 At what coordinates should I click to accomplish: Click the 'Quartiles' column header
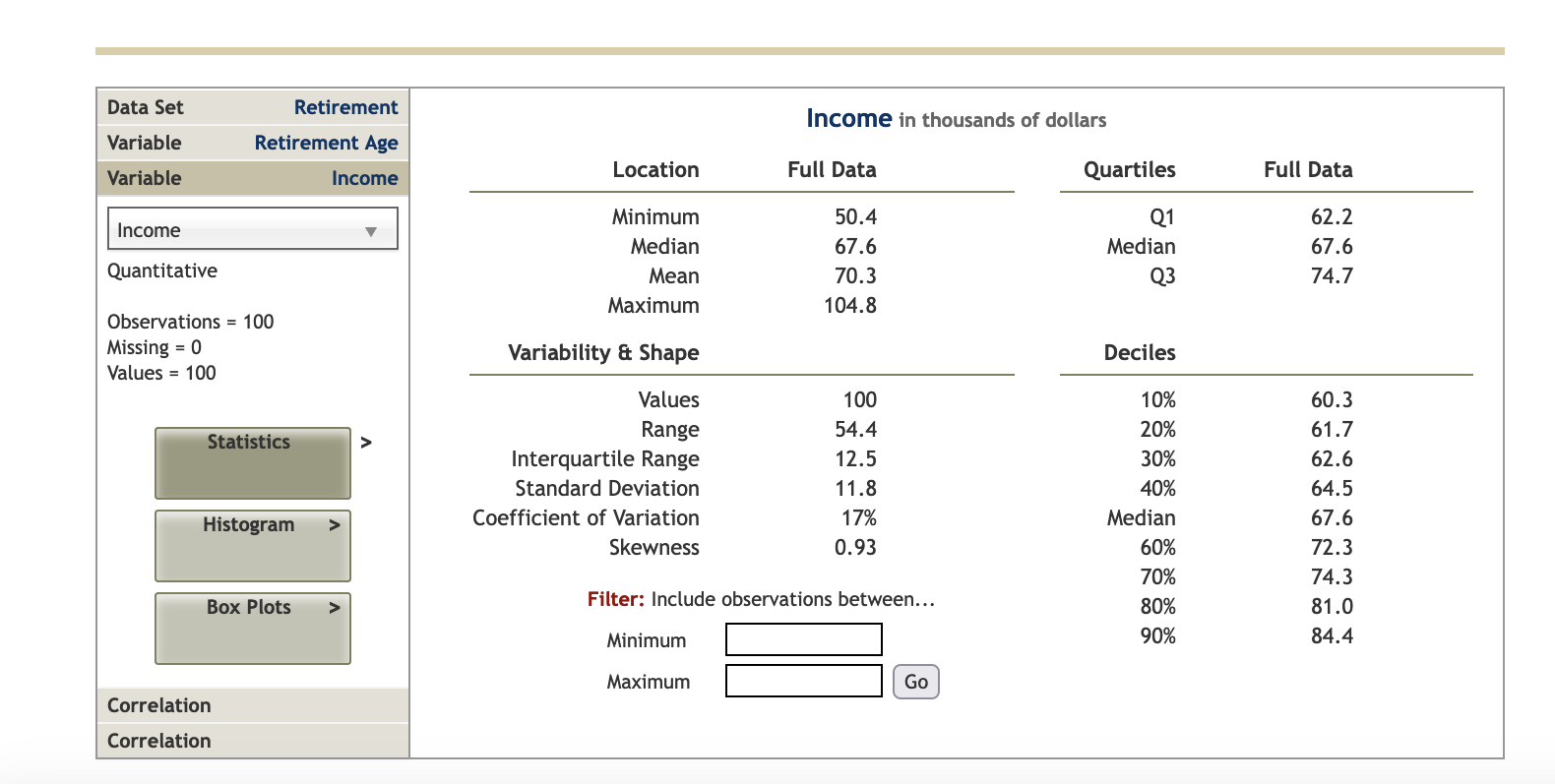coord(1130,169)
